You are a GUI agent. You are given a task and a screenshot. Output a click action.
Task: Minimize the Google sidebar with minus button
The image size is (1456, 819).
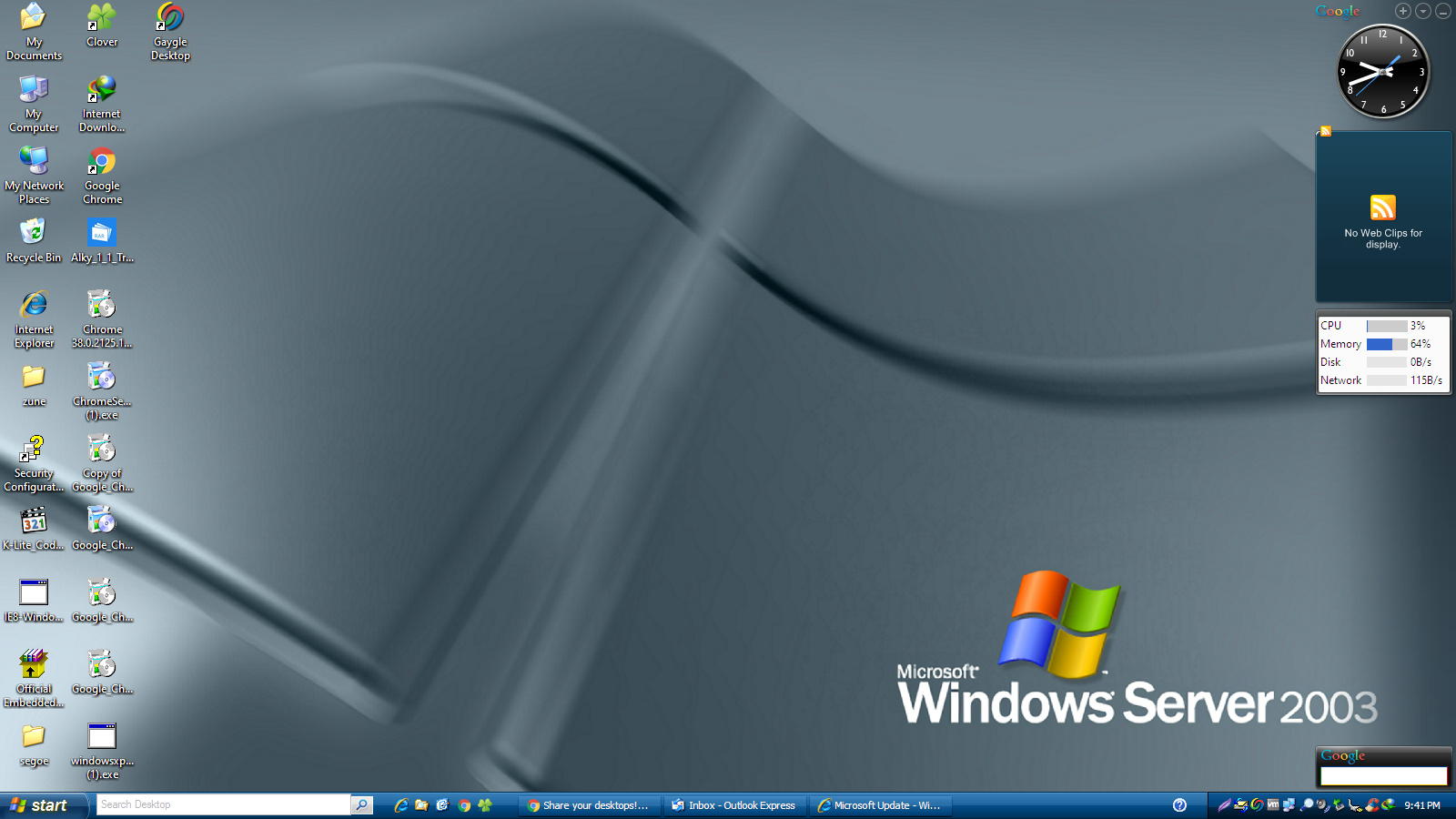click(x=1443, y=11)
